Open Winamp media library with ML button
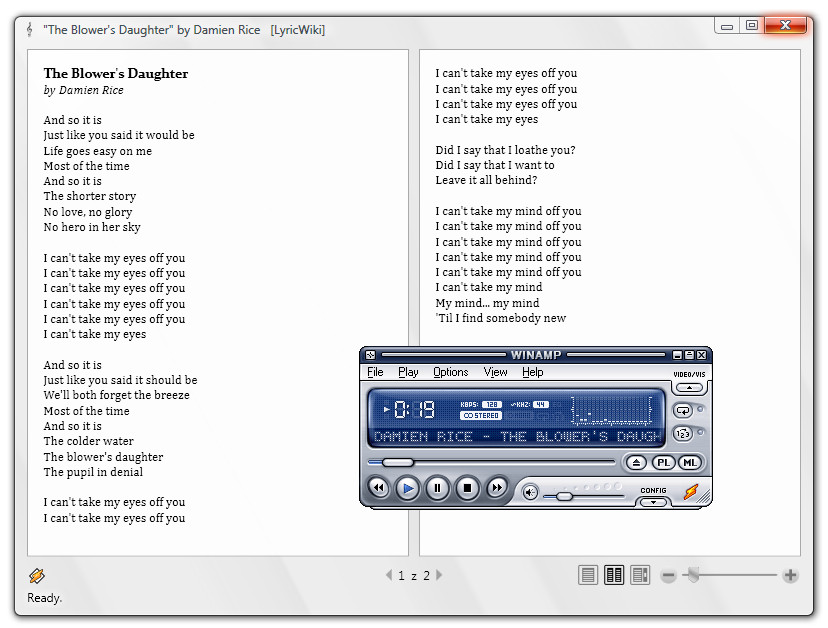 pos(690,463)
